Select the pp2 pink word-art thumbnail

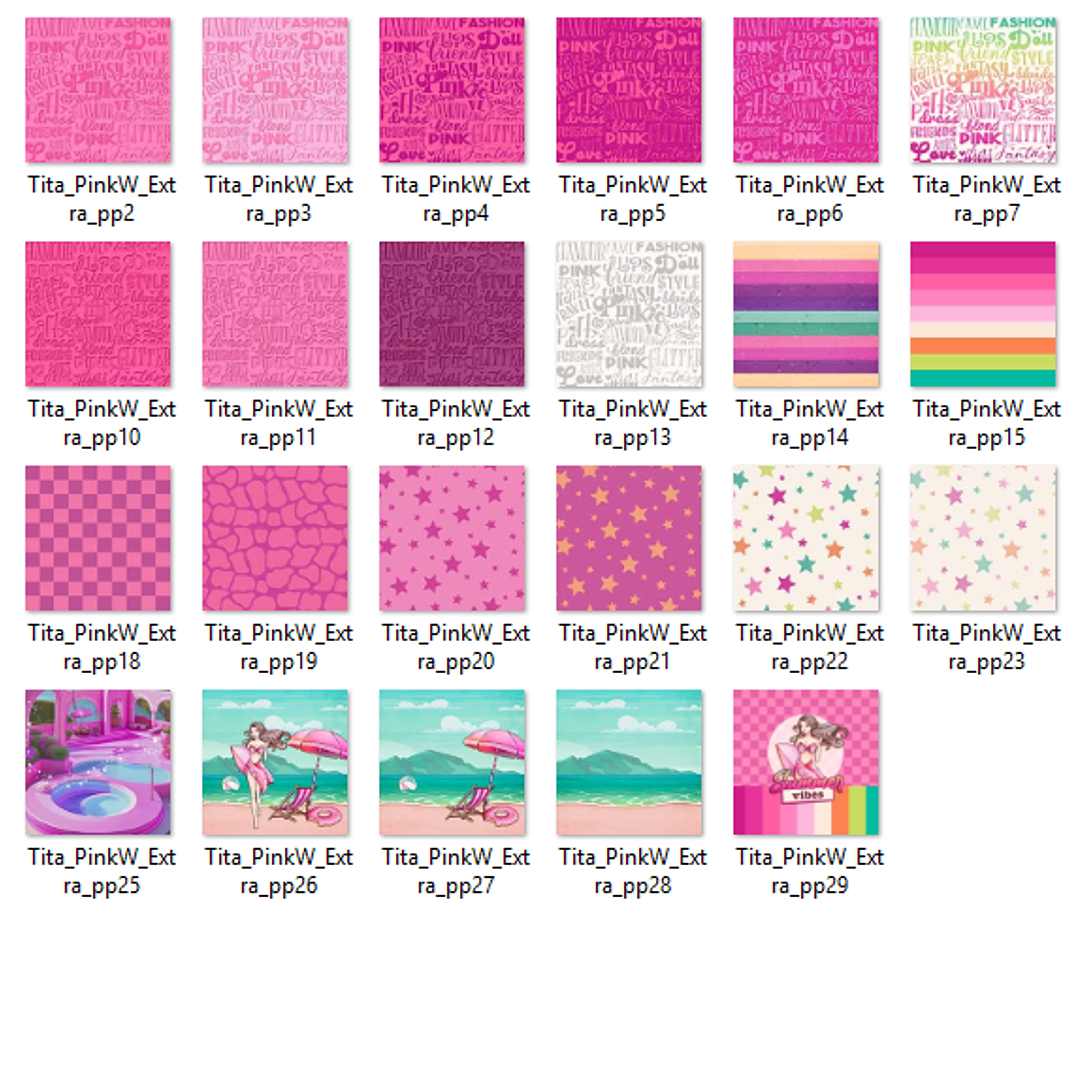98,90
